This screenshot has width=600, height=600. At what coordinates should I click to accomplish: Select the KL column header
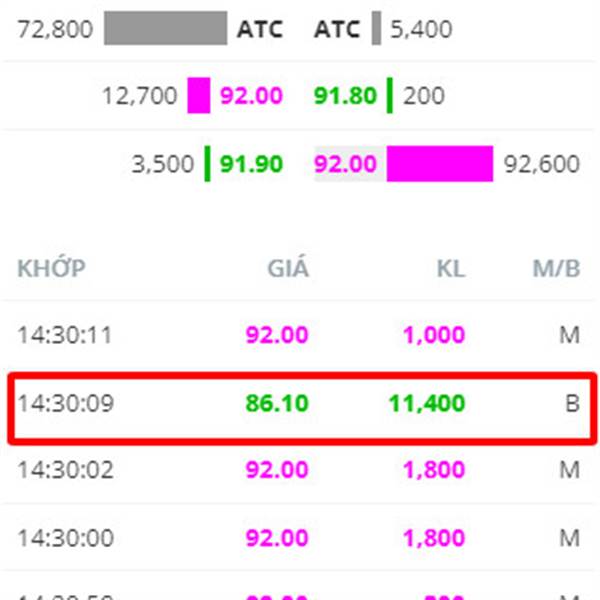[451, 269]
